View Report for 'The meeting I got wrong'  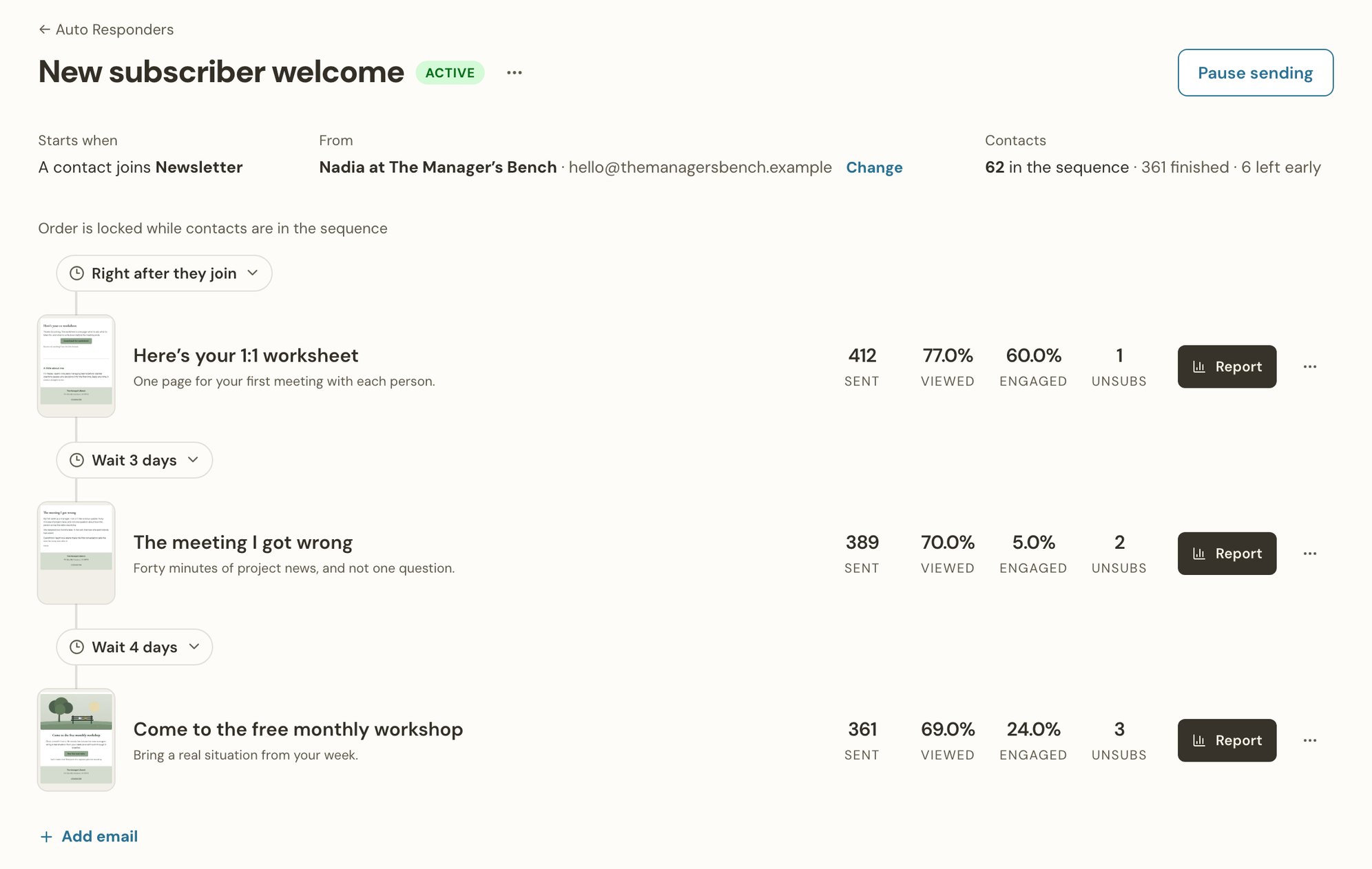(1227, 554)
